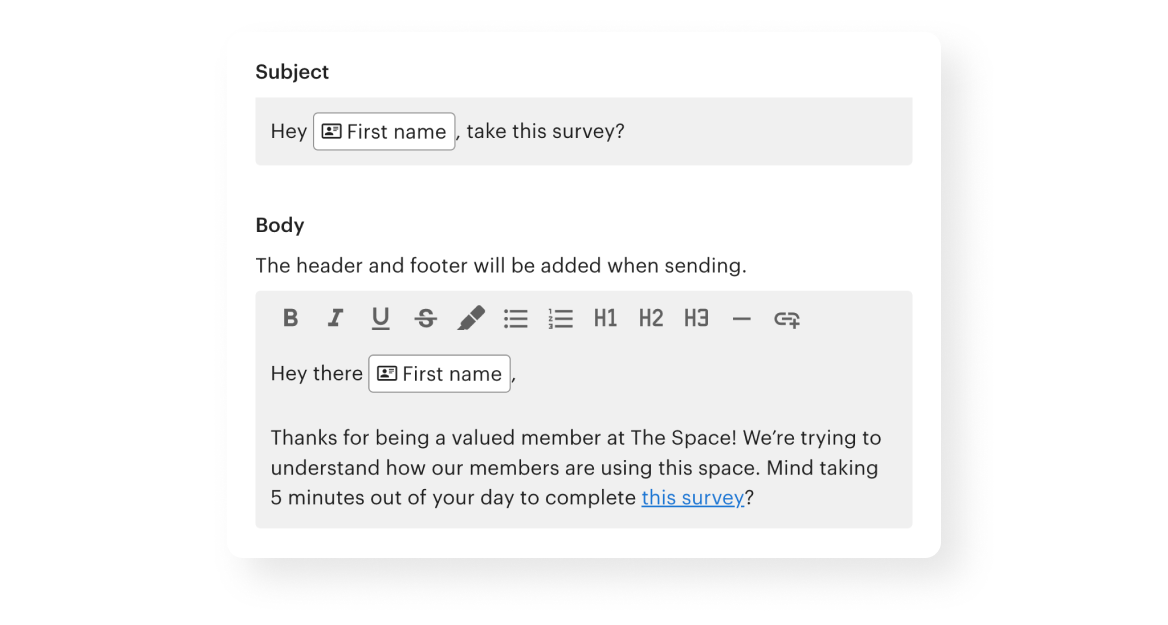Screen dimensions: 1168x625
Task: Open the "this survey" hyperlink
Action: tap(692, 497)
